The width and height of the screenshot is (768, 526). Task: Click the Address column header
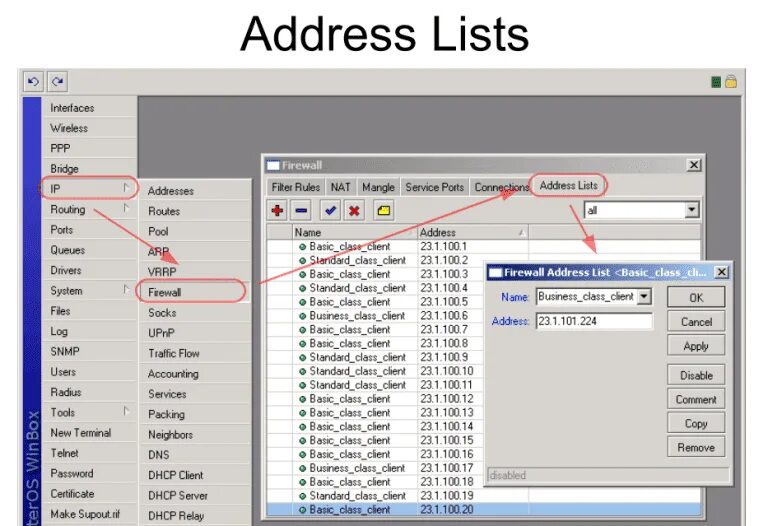pos(473,233)
